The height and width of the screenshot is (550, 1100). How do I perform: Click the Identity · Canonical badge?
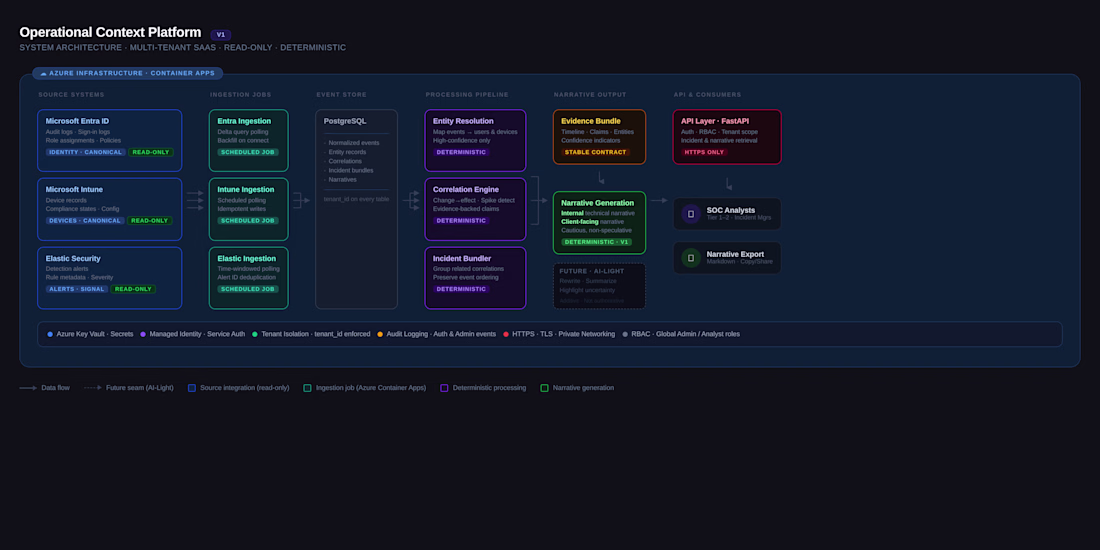click(x=86, y=152)
